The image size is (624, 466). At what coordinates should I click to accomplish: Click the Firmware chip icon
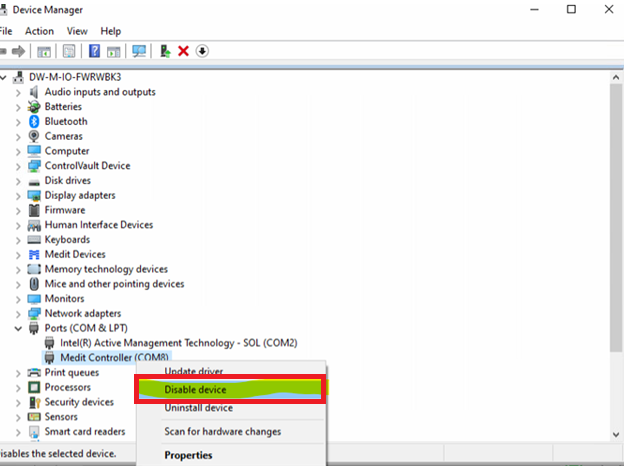click(x=34, y=210)
